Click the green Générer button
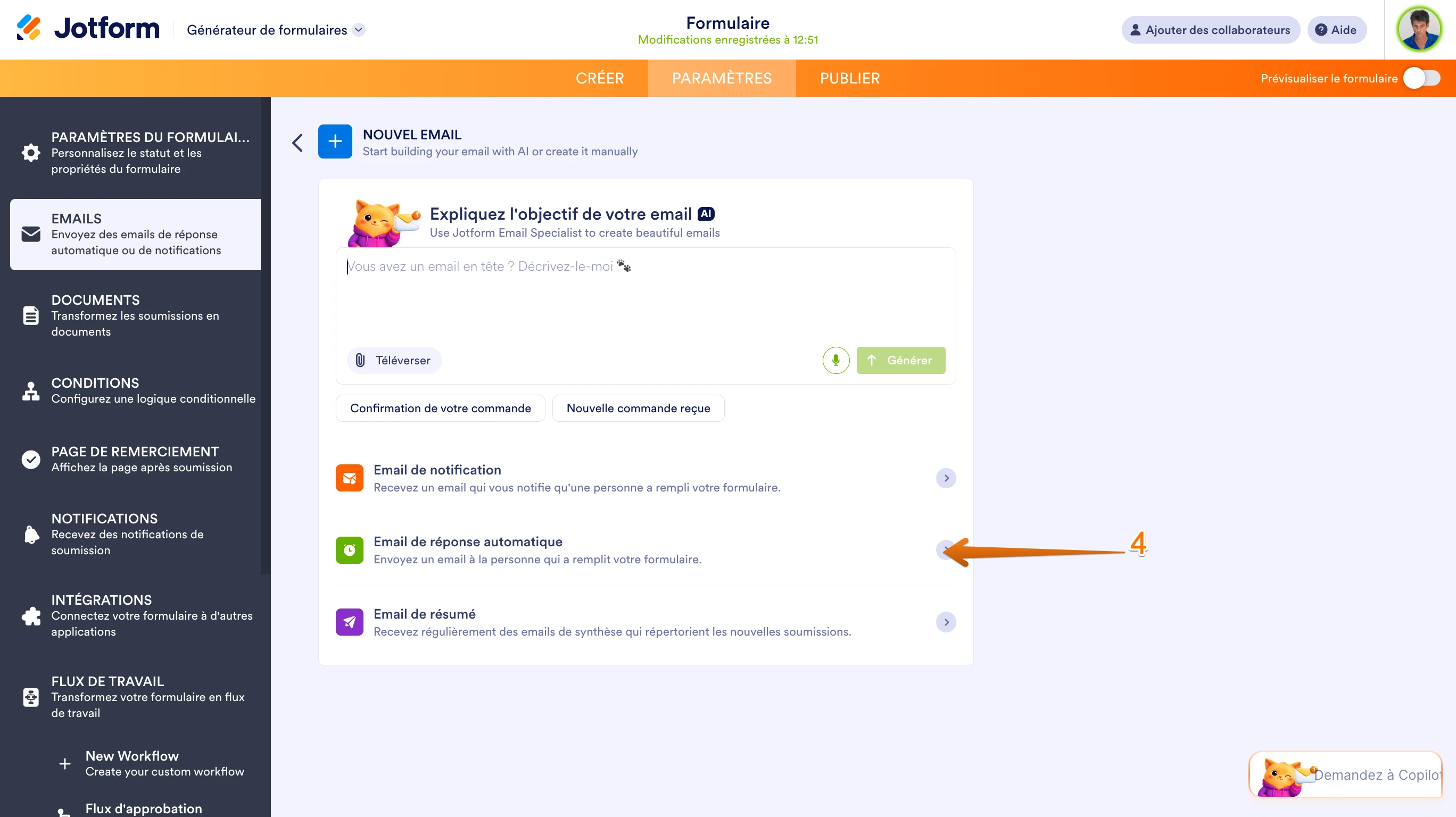 900,360
